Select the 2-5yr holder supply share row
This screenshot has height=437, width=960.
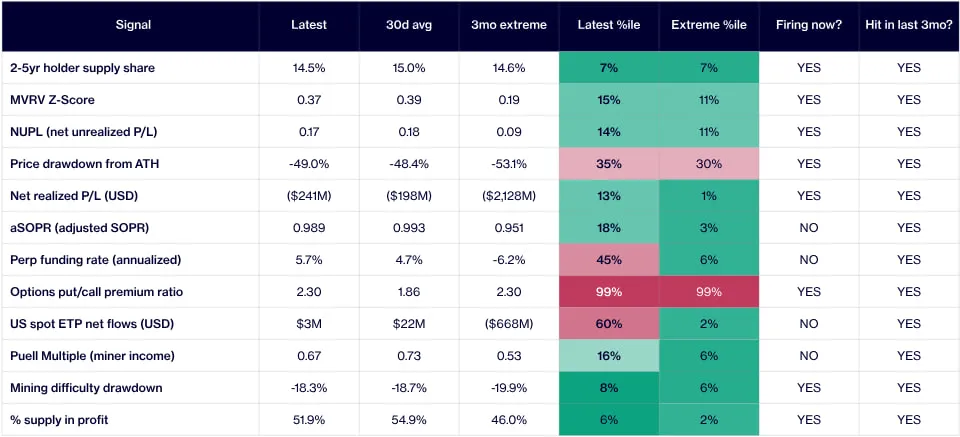480,68
